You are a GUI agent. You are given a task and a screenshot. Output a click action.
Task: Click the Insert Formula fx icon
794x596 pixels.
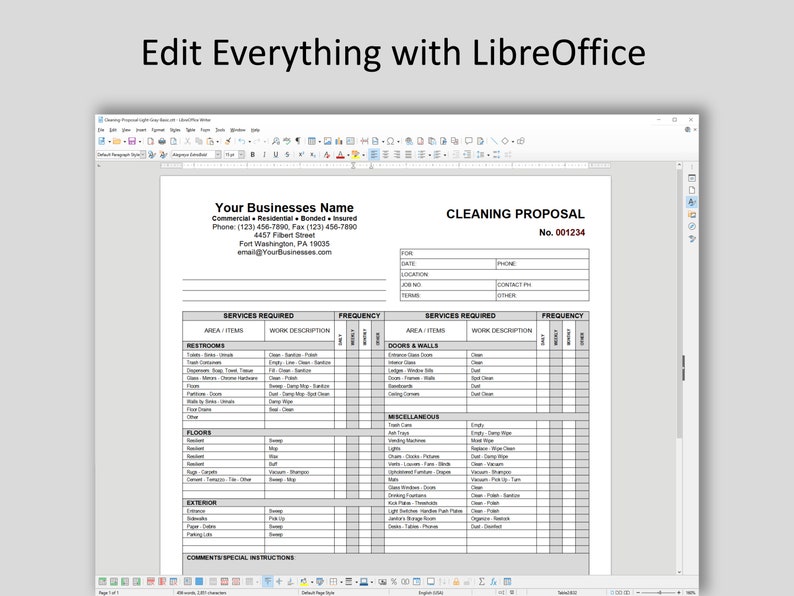(x=494, y=582)
